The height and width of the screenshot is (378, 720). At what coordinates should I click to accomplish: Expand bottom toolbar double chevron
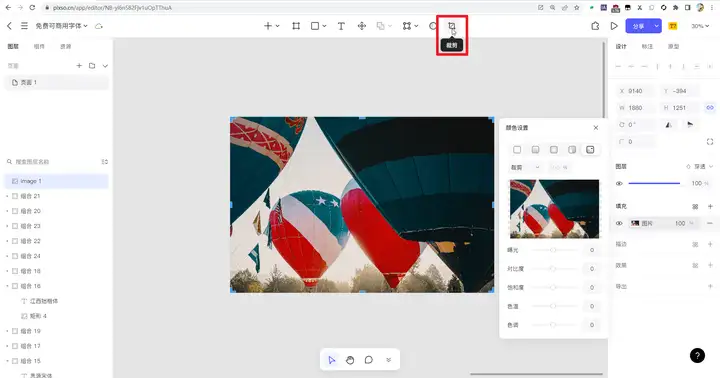[x=388, y=360]
